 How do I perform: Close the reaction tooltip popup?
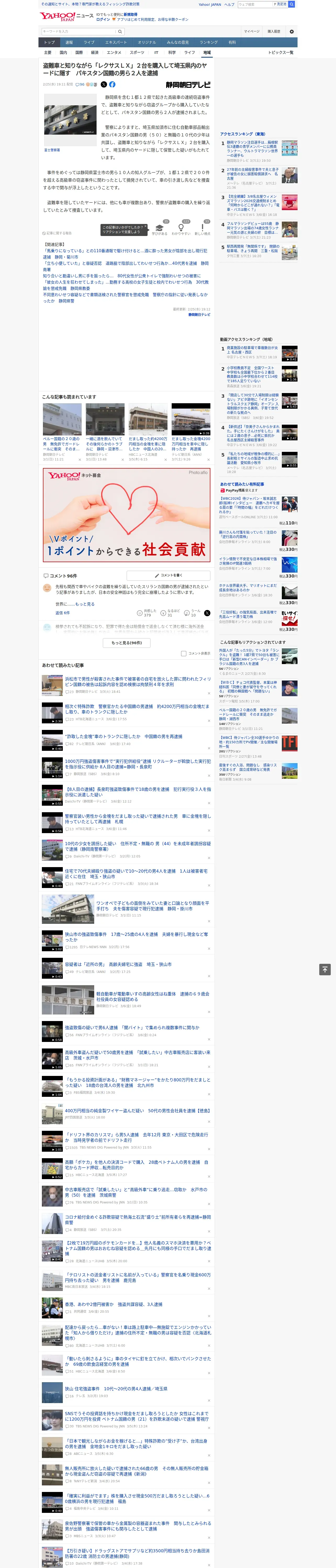[x=145, y=226]
